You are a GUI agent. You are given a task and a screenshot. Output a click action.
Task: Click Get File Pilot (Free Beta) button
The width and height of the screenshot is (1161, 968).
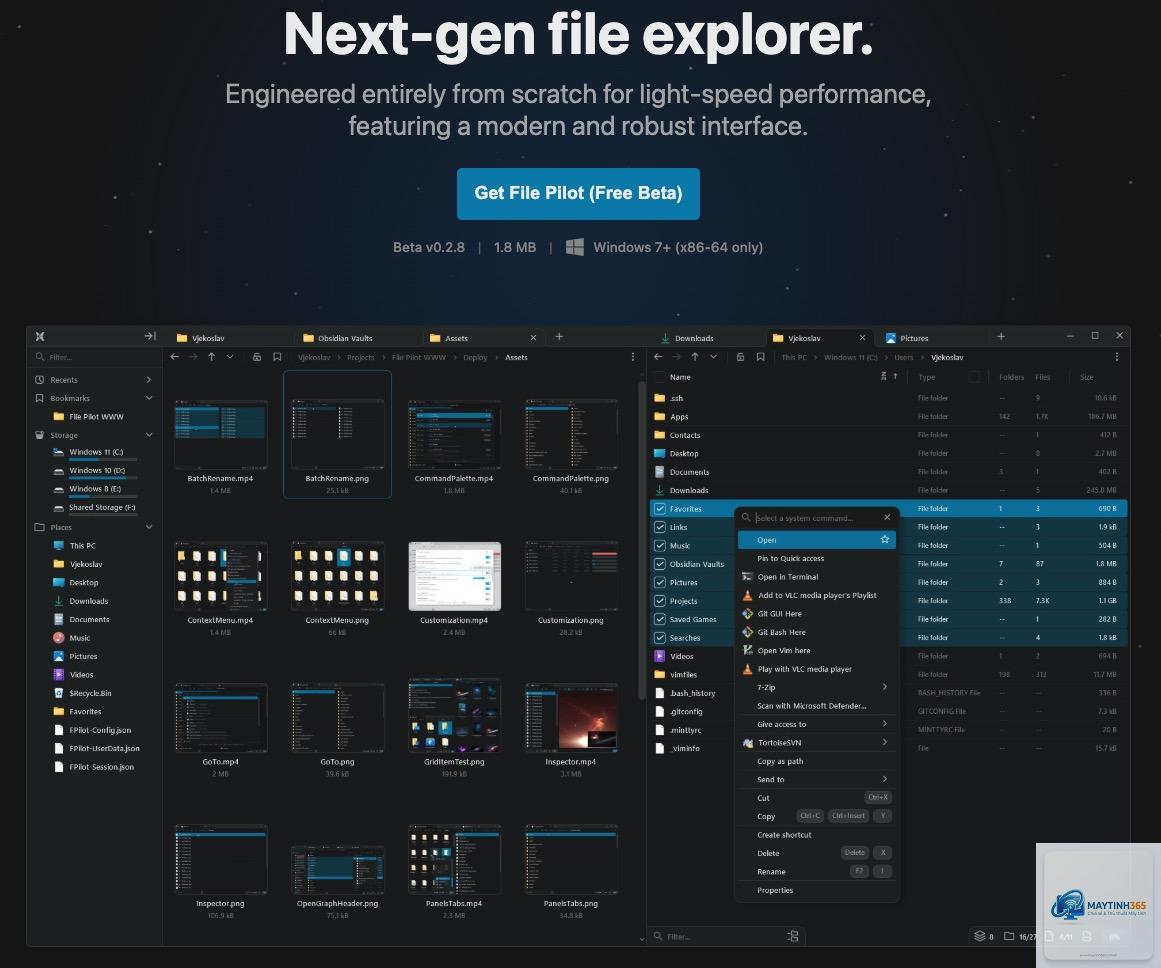coord(578,193)
